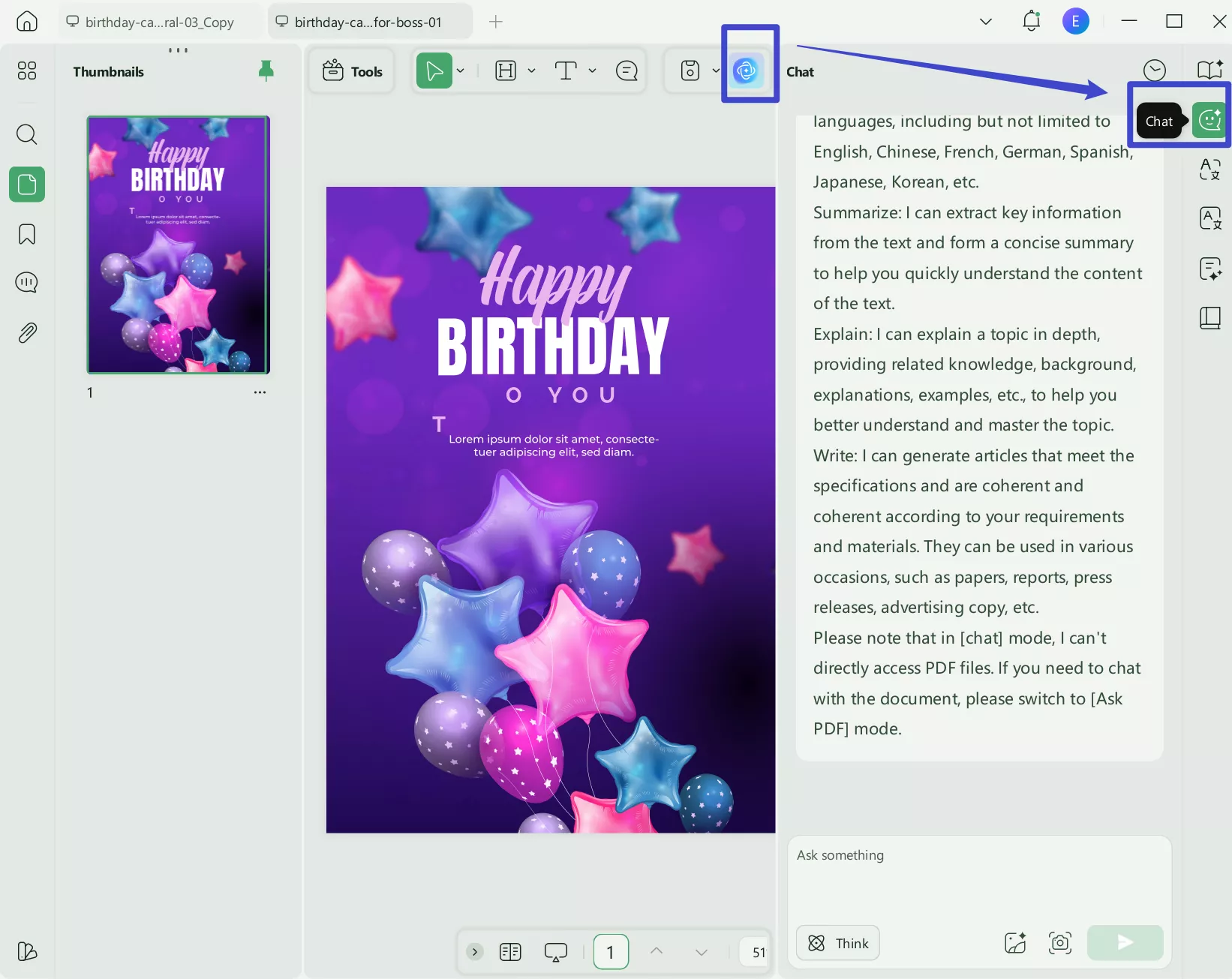Open the text tool dropdown arrow
The width and height of the screenshot is (1232, 979).
point(593,71)
